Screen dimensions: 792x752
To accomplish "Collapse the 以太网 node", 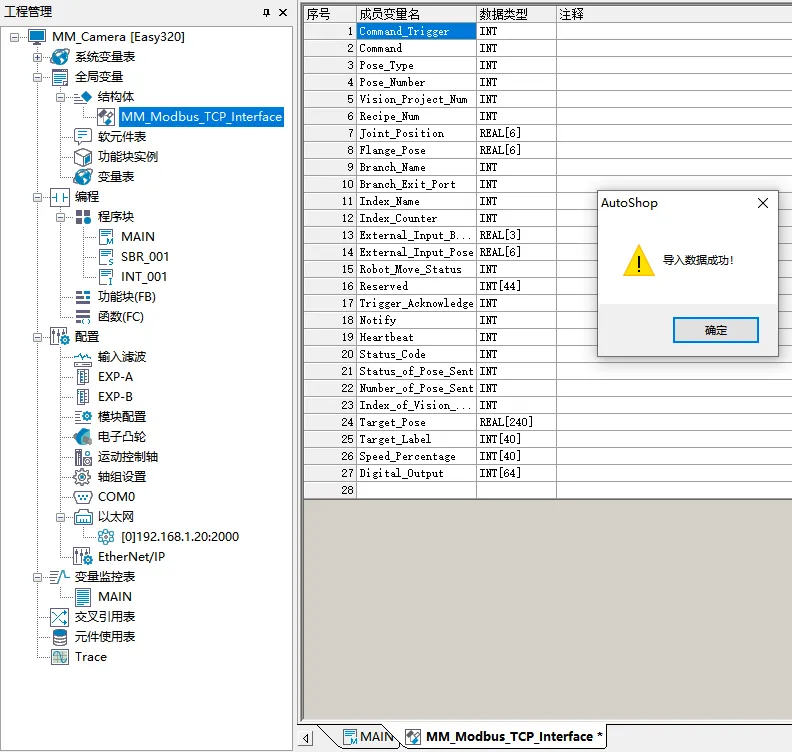I will coord(61,517).
